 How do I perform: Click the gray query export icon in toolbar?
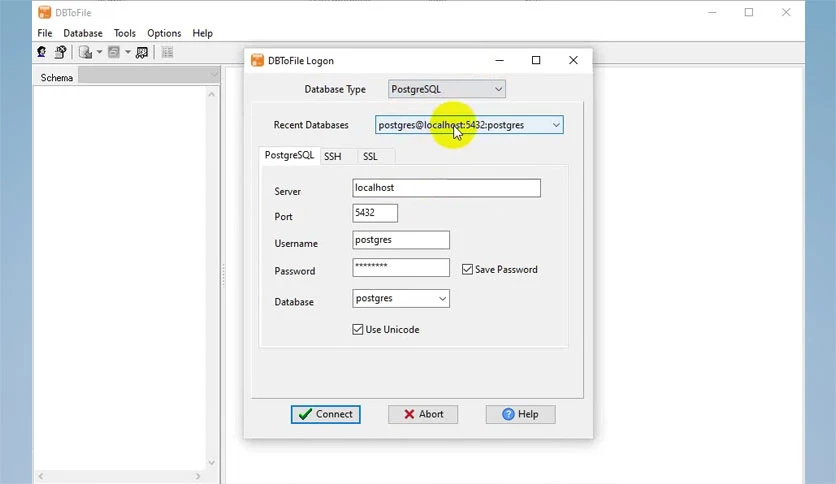(114, 52)
